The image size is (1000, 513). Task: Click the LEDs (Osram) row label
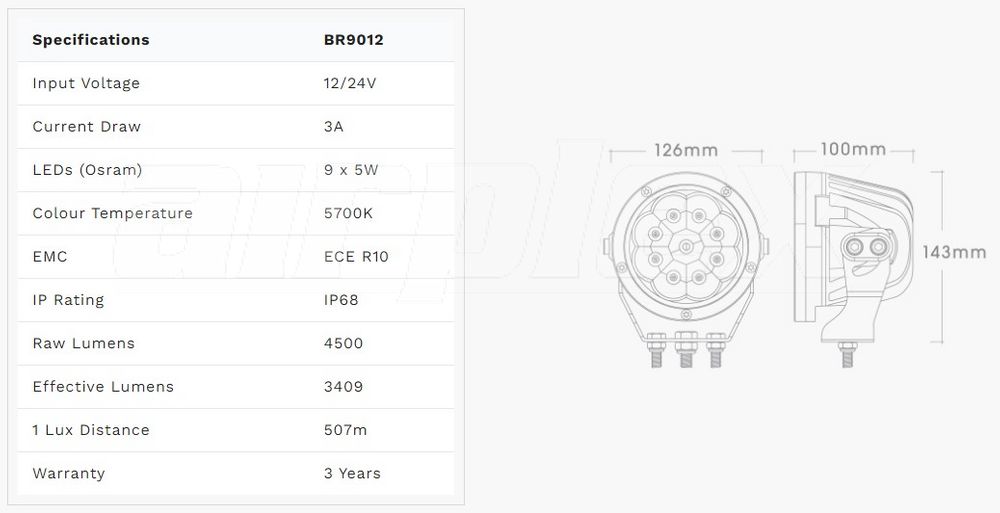tap(87, 170)
